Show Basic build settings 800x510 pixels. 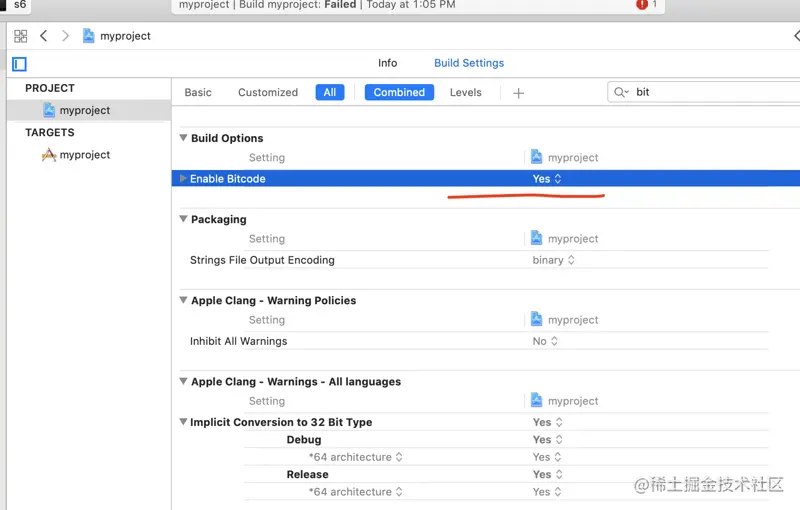(198, 92)
